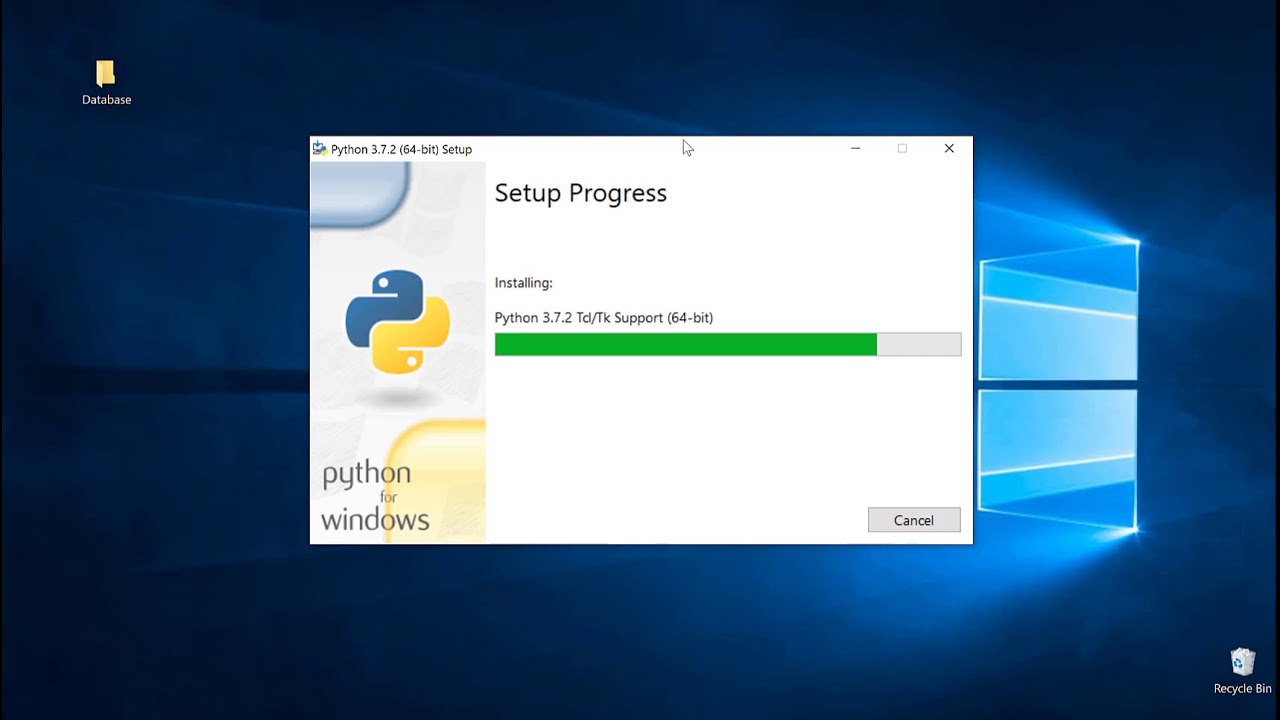1280x720 pixels.
Task: Click the 'Setup Progress' heading
Action: pos(580,193)
